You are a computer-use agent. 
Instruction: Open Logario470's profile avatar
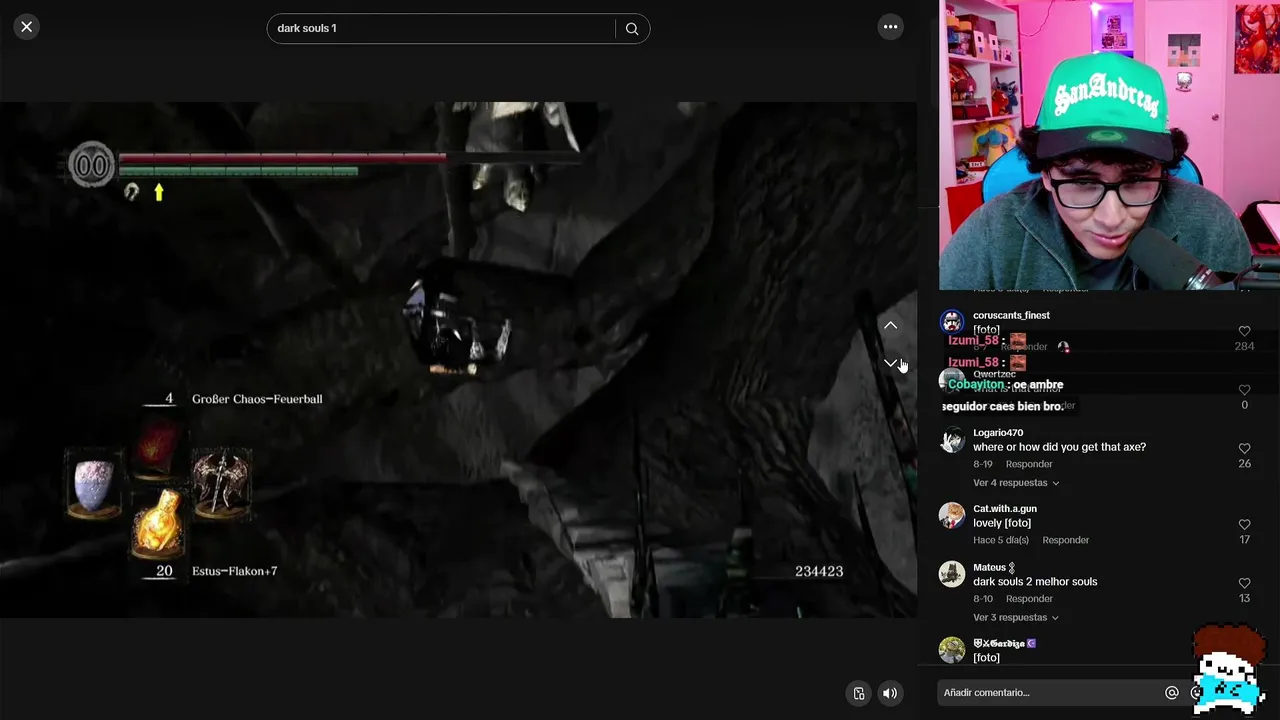click(952, 440)
